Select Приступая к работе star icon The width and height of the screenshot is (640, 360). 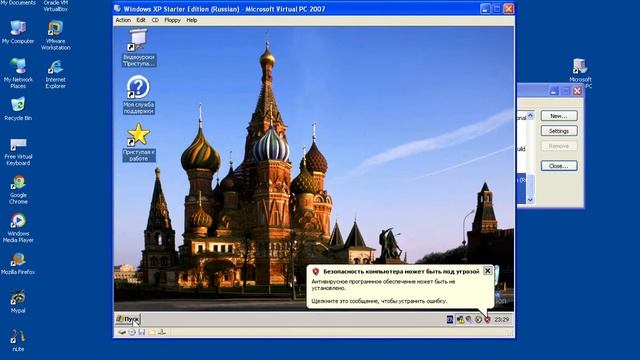tap(139, 142)
